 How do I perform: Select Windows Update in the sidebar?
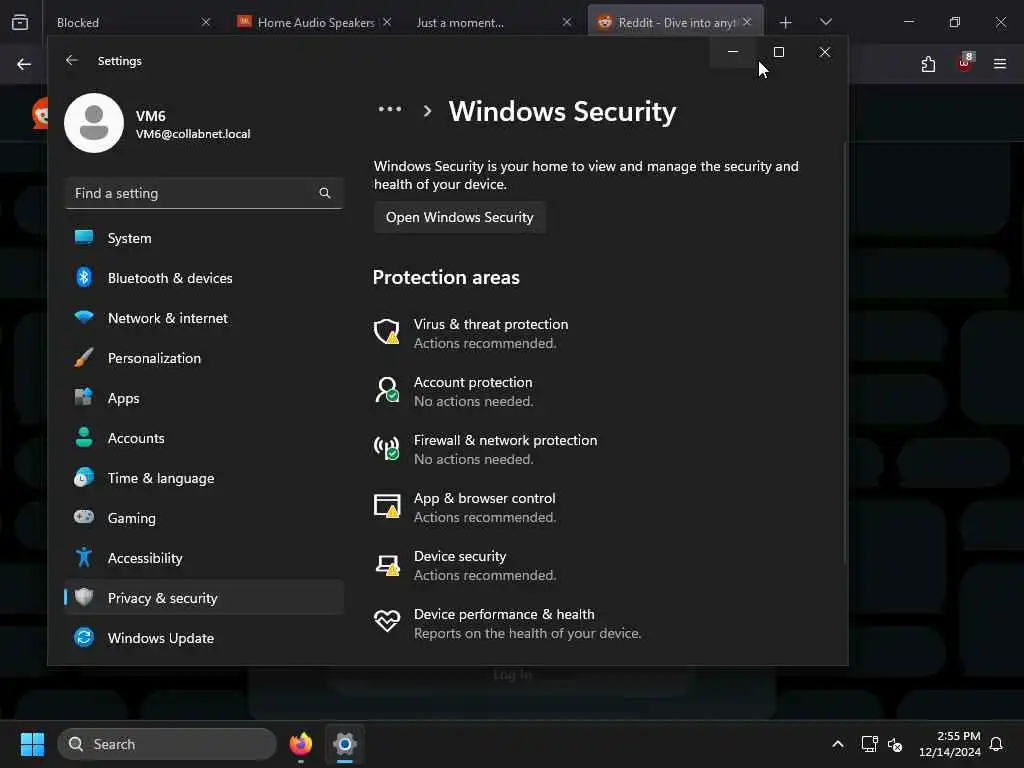coord(204,638)
